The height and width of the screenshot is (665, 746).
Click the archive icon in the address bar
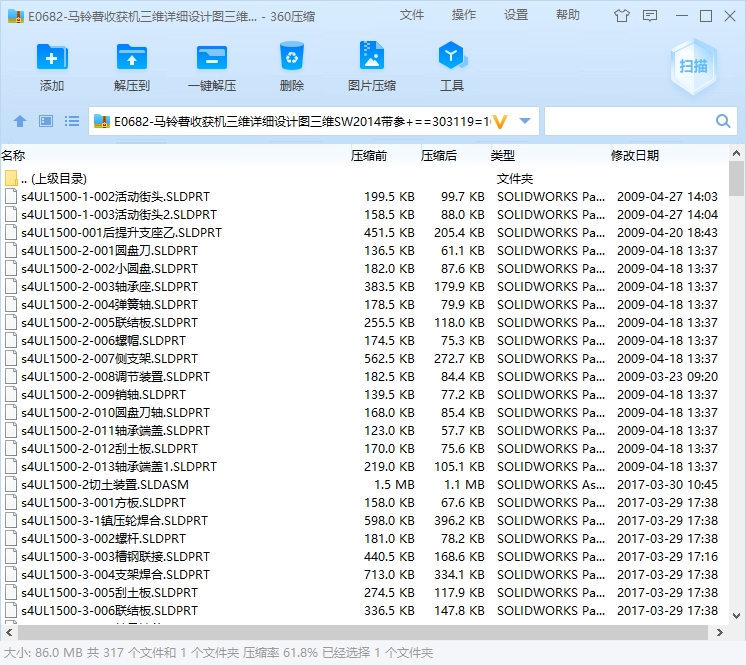click(102, 121)
